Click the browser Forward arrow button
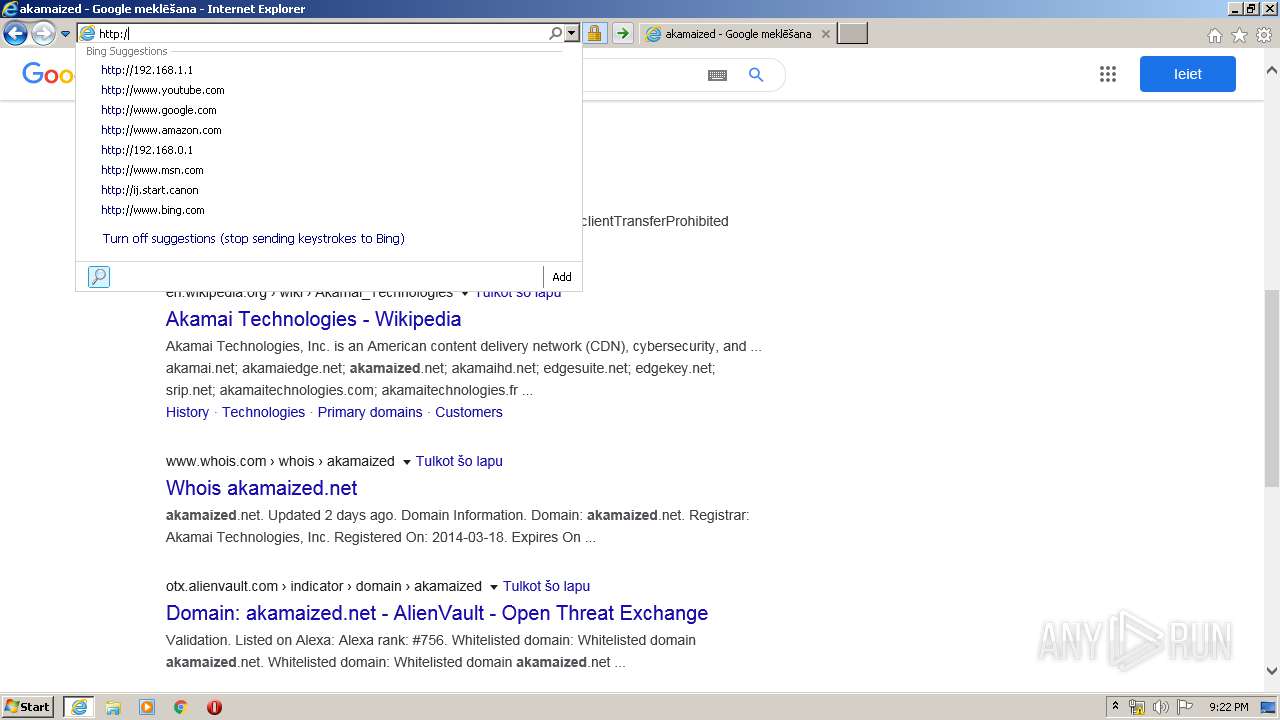Screen dimensions: 1280x720 (x=43, y=34)
